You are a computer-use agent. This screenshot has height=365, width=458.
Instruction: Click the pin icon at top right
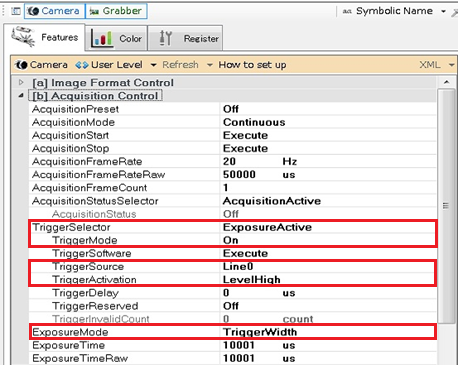454,13
